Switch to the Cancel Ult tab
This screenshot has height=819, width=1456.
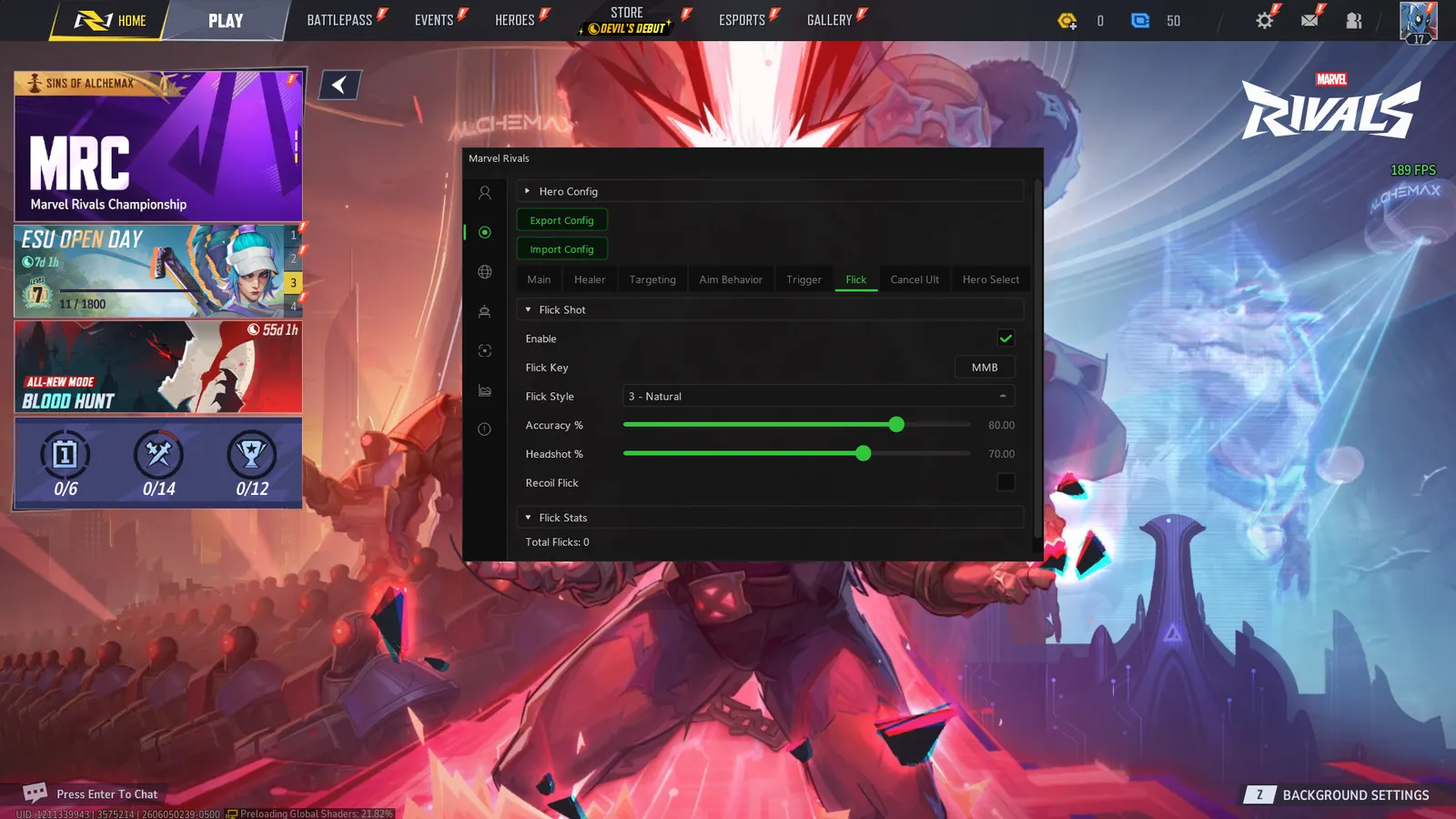(915, 279)
